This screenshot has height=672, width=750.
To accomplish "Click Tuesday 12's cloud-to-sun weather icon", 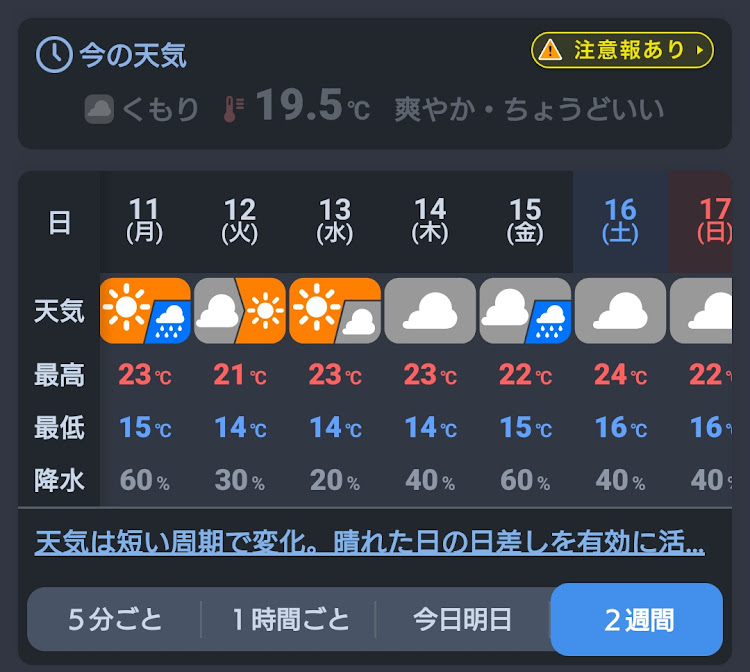I will click(x=240, y=310).
